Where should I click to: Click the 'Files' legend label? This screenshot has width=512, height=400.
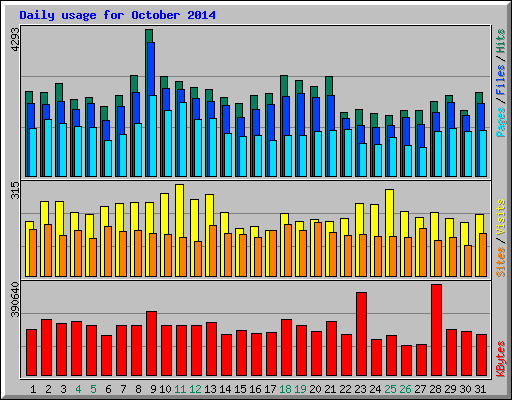pyautogui.click(x=501, y=80)
